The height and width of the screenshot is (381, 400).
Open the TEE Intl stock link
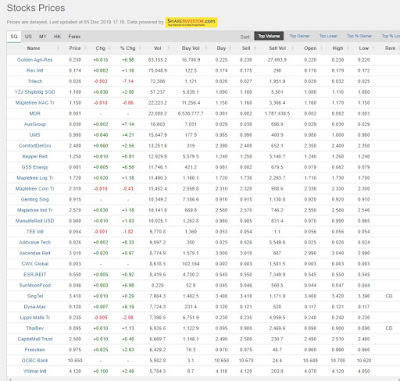click(x=35, y=232)
